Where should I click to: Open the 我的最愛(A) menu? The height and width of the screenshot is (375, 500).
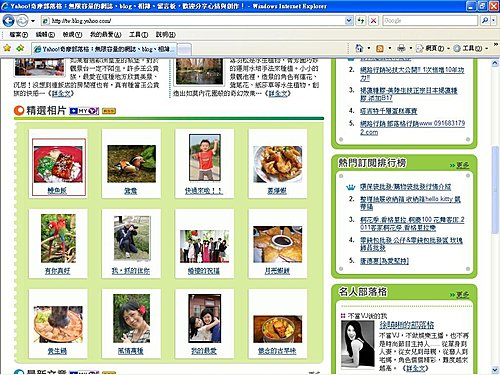106,34
